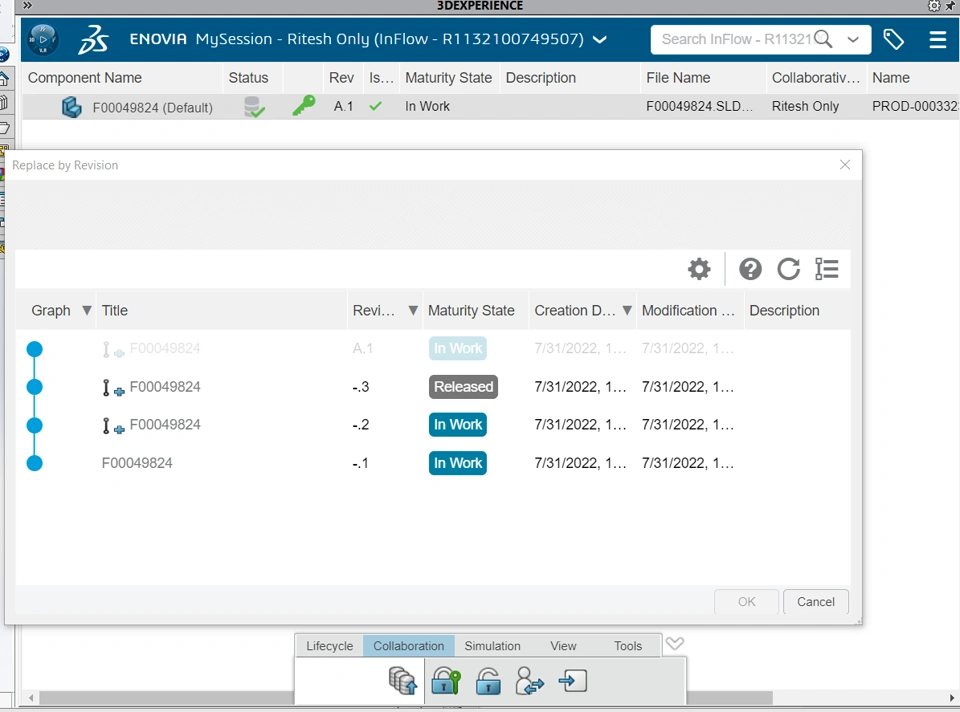The image size is (960, 712).
Task: Click the Modification column header
Action: [688, 310]
